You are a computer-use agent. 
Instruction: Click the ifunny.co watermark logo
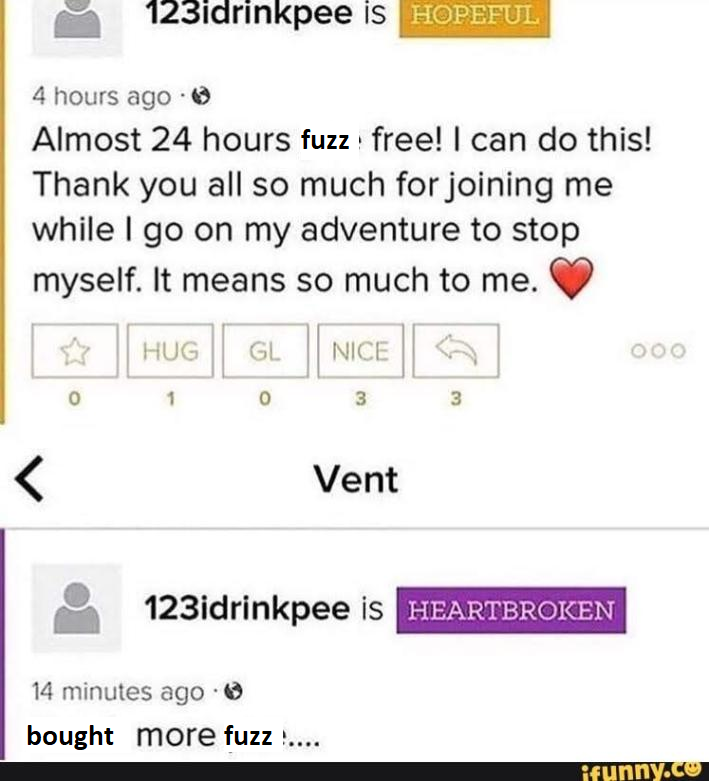[x=639, y=769]
